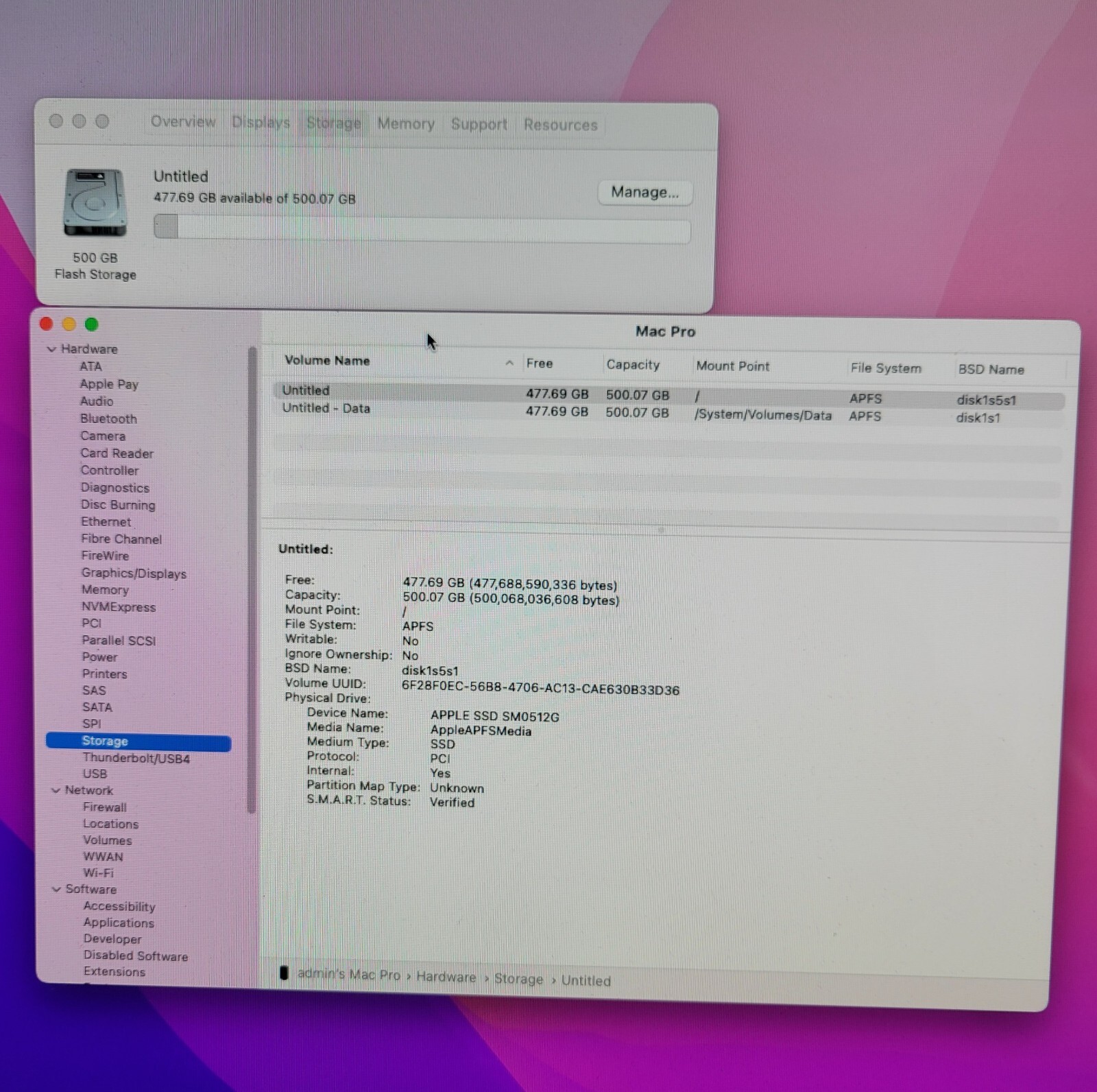Sort by the Free column header
This screenshot has width=1097, height=1092.
point(540,364)
